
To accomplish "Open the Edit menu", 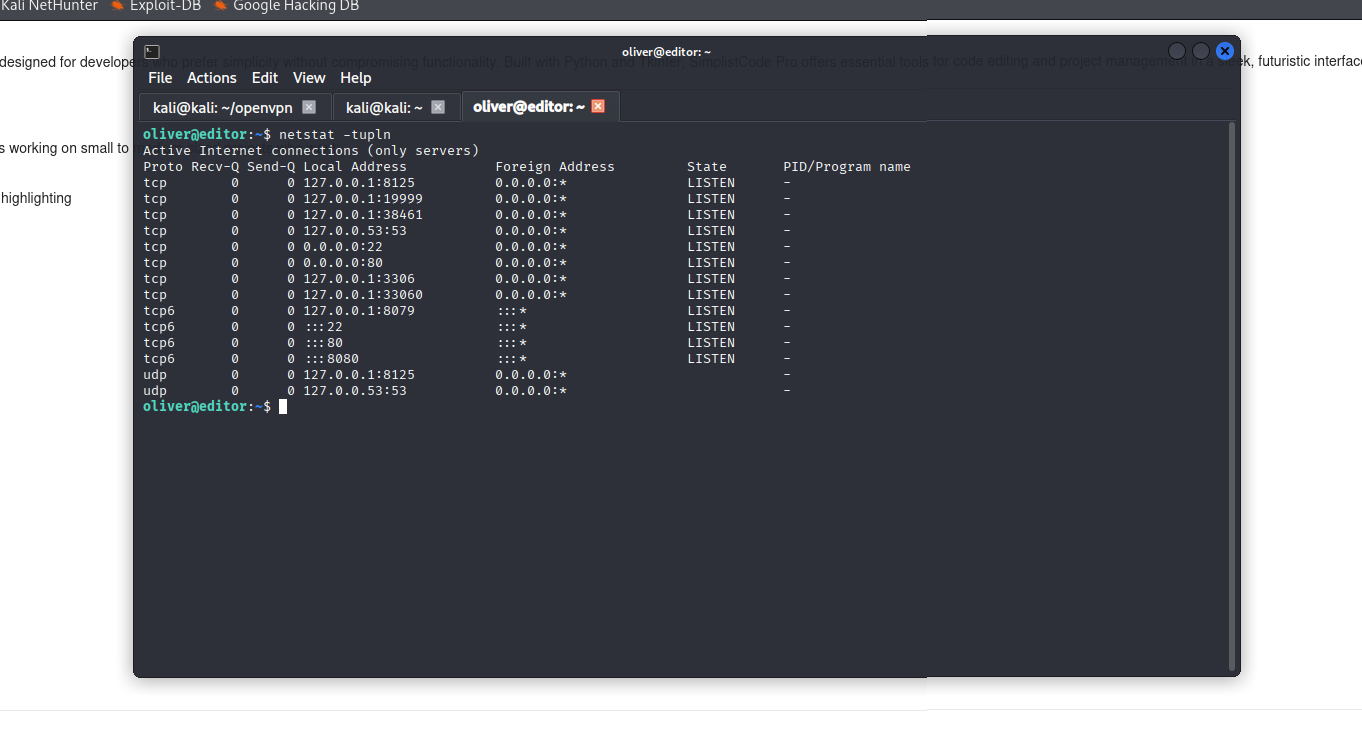I will click(265, 78).
